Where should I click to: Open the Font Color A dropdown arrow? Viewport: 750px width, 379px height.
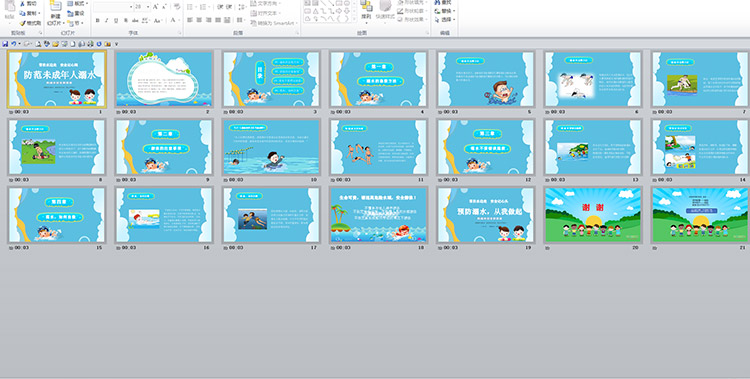point(179,21)
